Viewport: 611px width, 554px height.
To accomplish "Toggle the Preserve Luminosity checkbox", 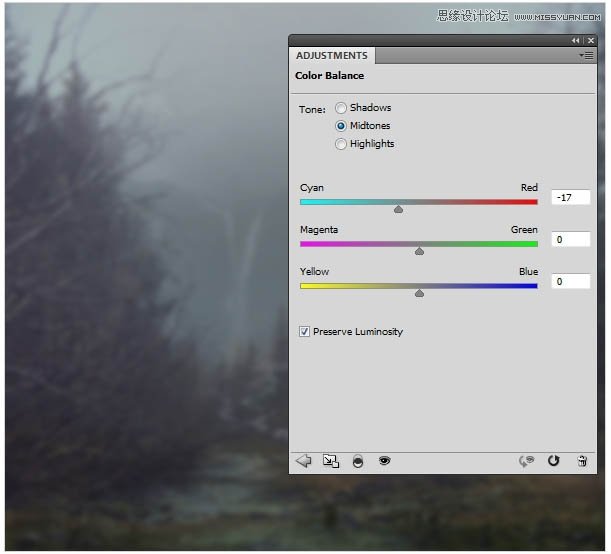I will [x=305, y=332].
